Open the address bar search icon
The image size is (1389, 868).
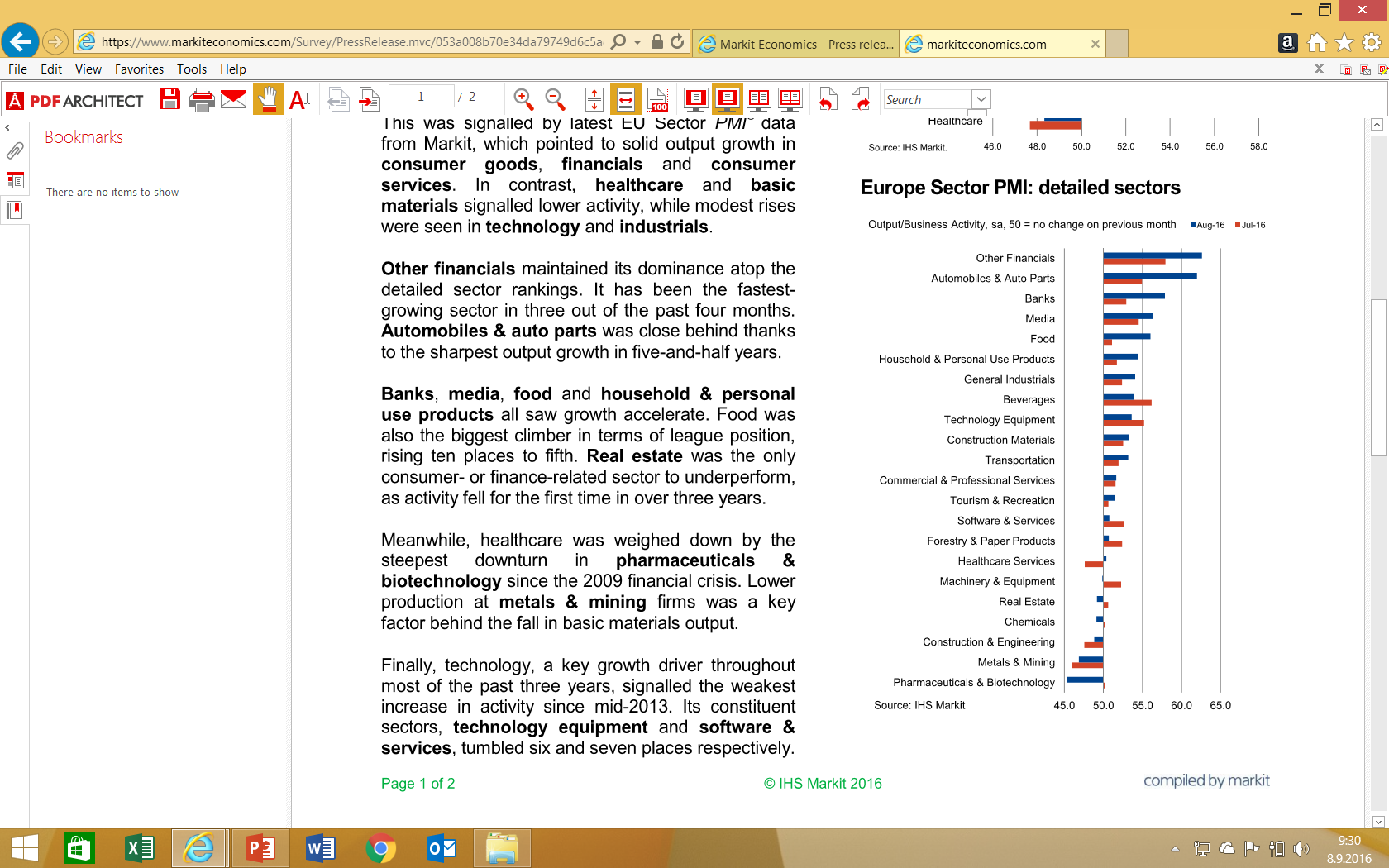click(618, 41)
